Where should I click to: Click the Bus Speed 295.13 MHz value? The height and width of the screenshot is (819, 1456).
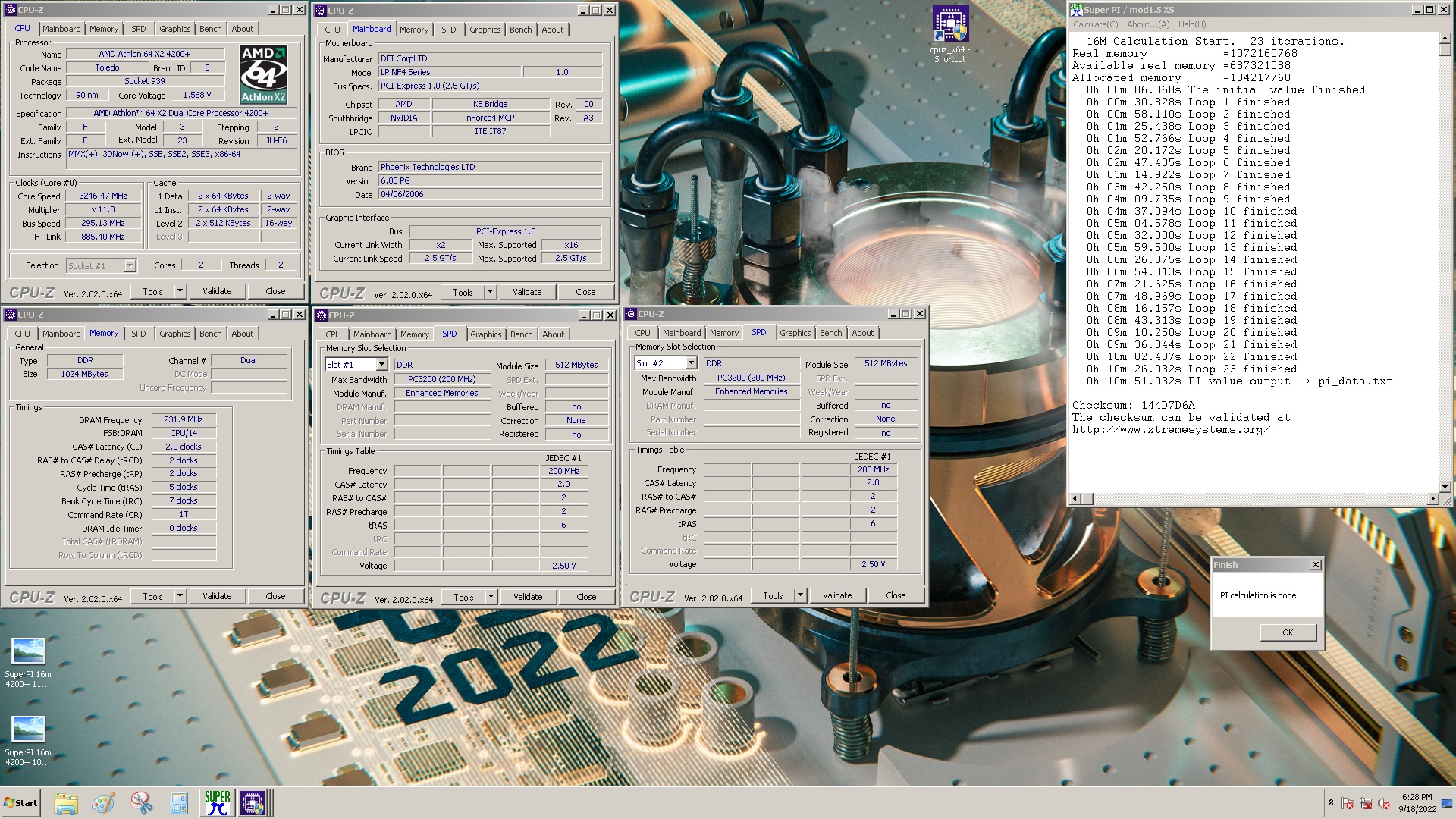(103, 223)
